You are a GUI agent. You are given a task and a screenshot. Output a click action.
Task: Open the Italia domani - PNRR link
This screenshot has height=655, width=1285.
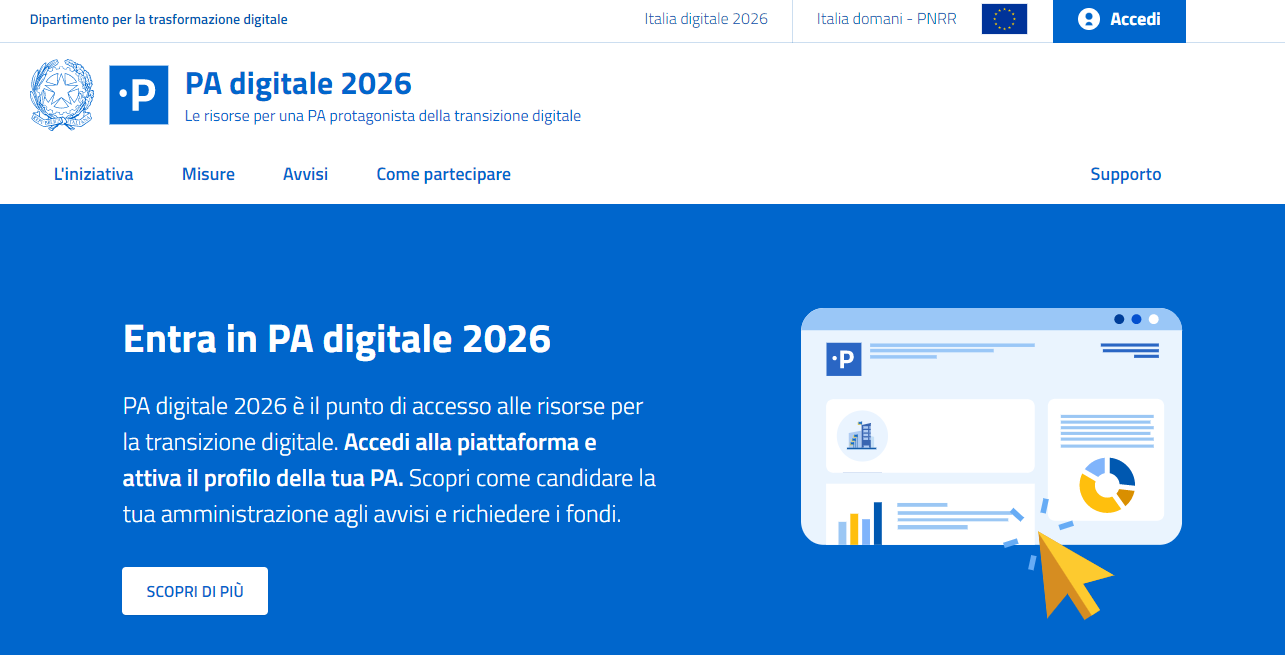pos(886,19)
